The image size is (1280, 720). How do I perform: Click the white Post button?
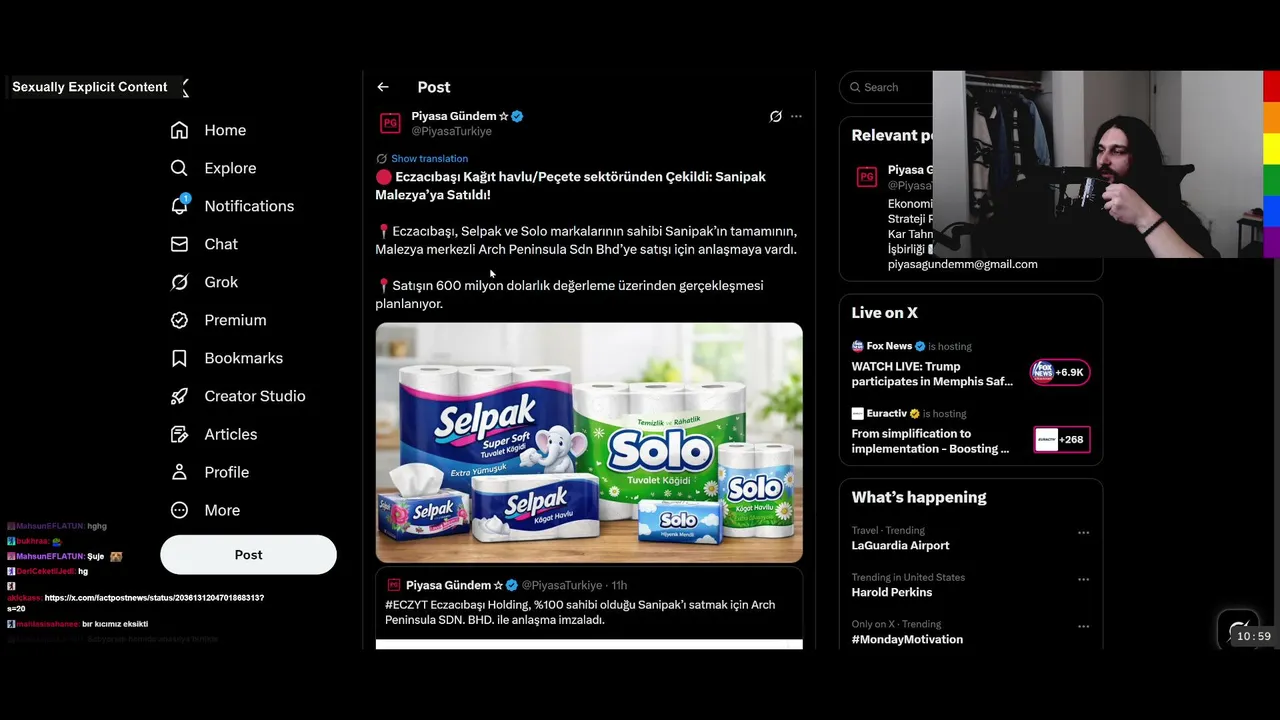[x=248, y=554]
